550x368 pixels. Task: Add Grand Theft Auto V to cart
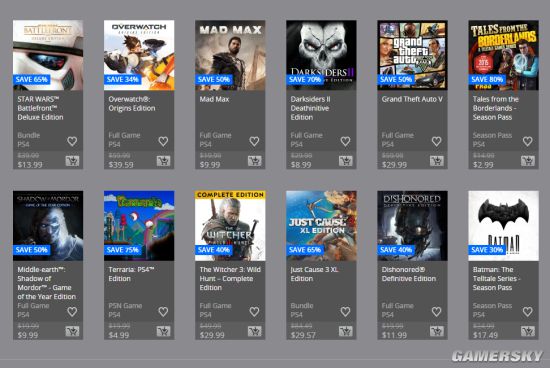tap(437, 161)
